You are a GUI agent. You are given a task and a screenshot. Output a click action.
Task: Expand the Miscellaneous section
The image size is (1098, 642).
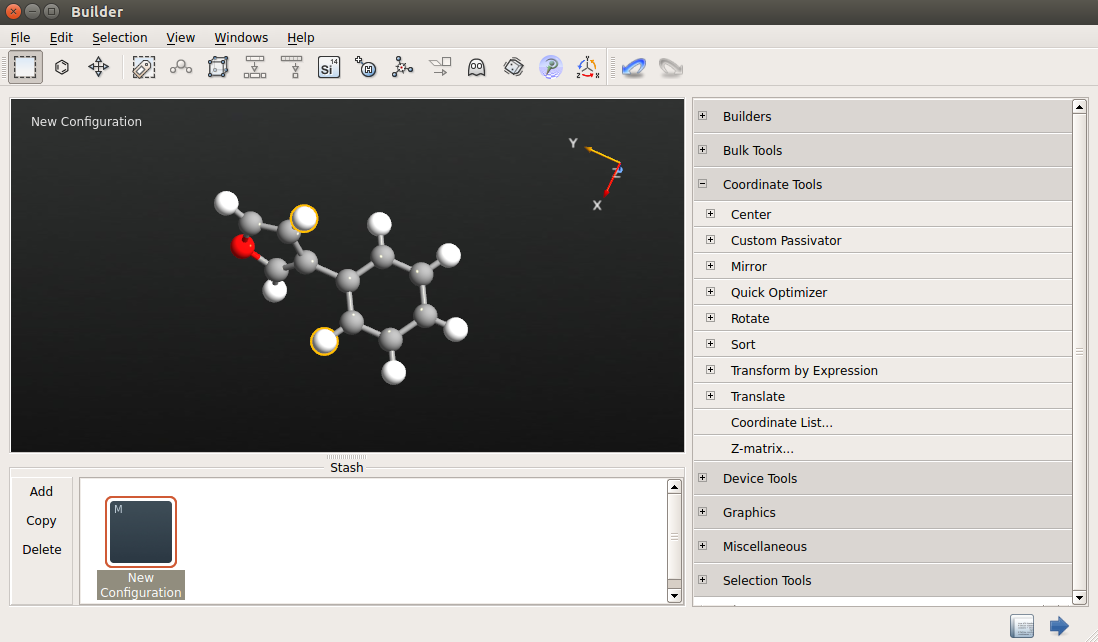pyautogui.click(x=702, y=546)
